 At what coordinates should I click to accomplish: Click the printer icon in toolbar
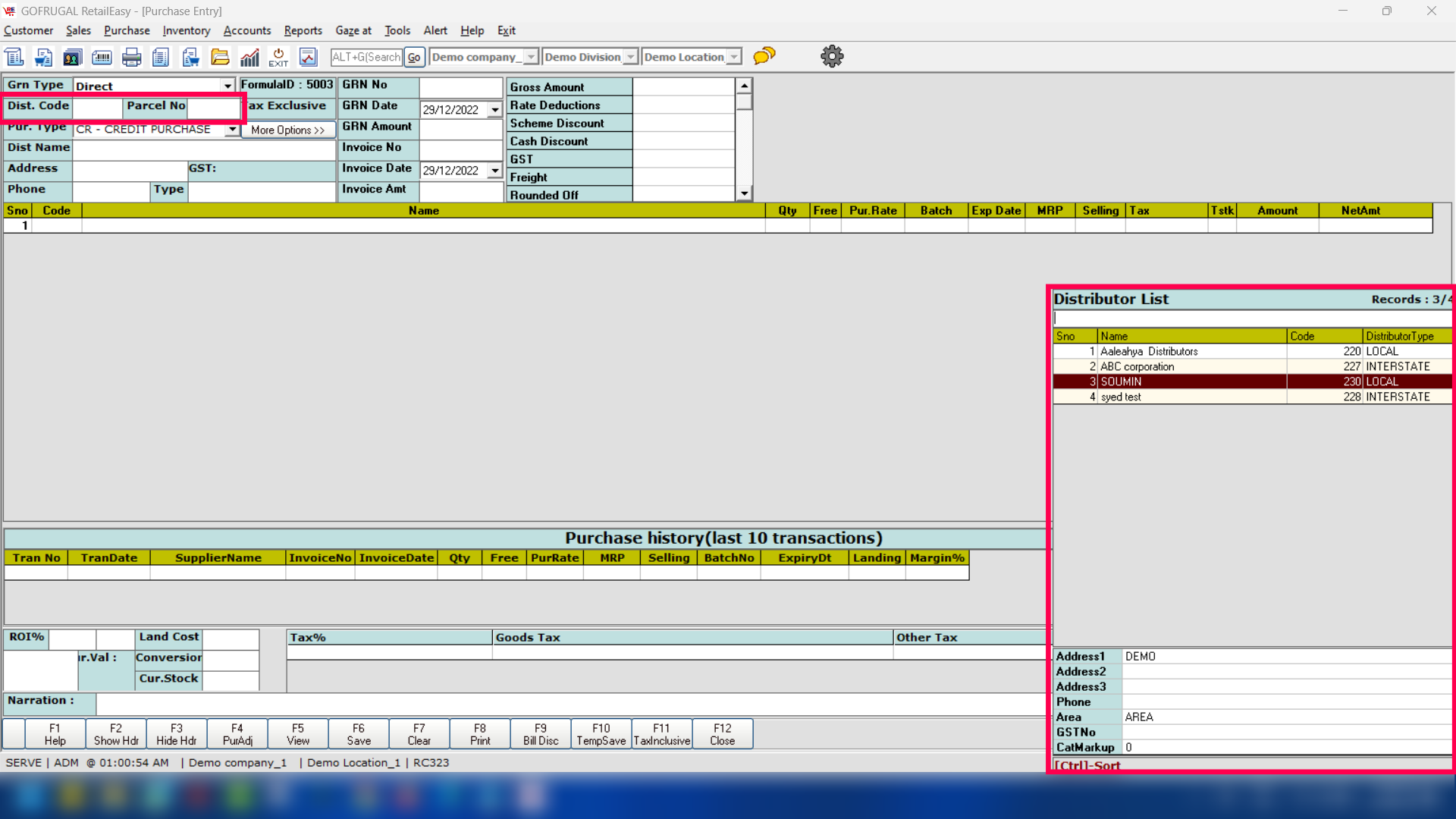(132, 57)
